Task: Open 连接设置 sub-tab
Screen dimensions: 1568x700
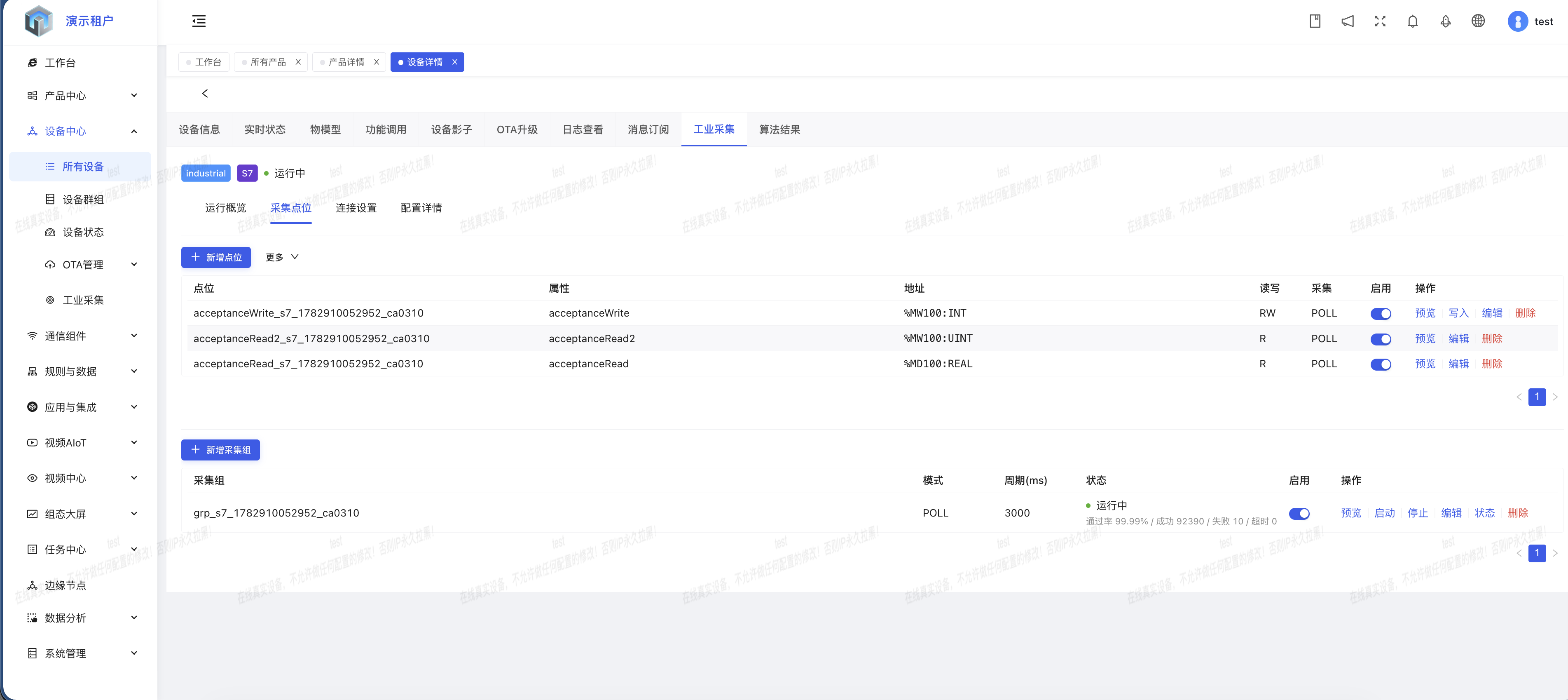Action: [356, 208]
